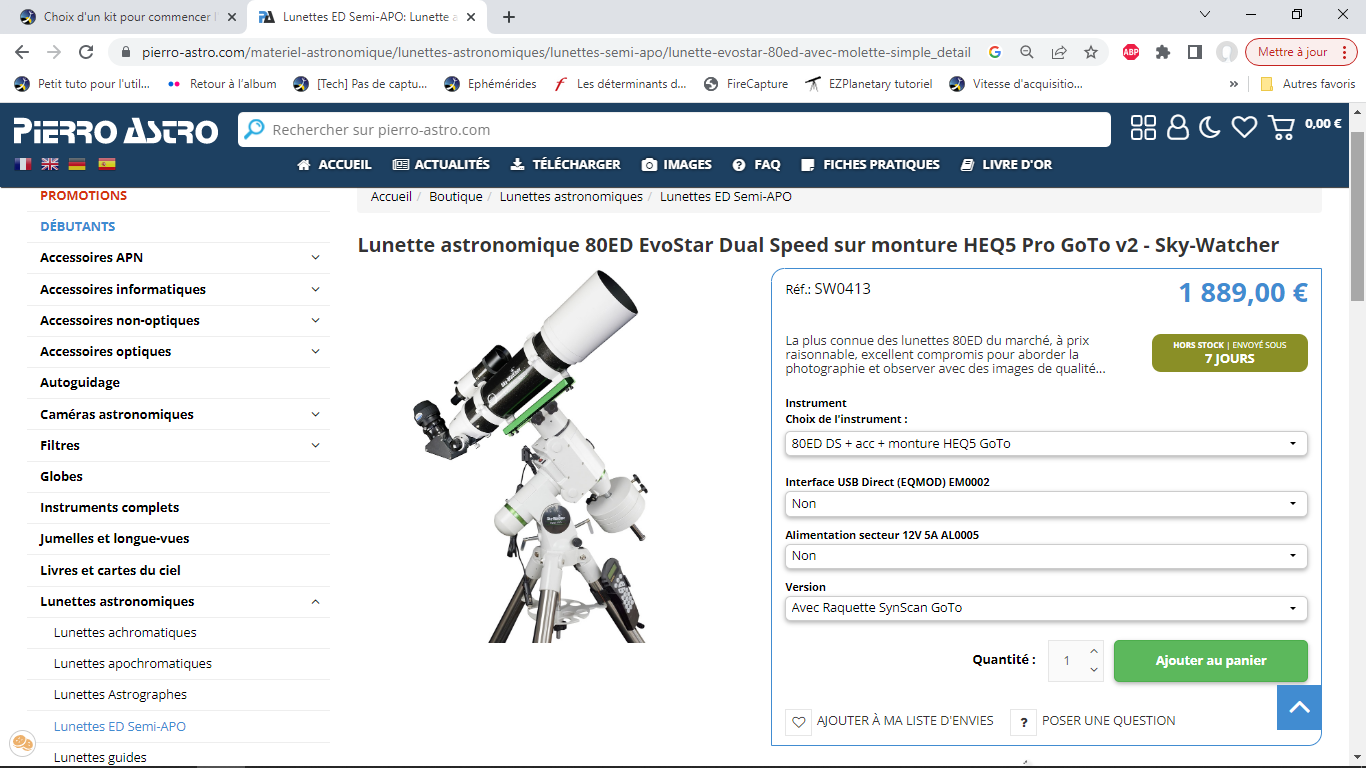Screen dimensions: 1366x768
Task: Open the Alimentation secteur 12V dropdown
Action: coord(1046,556)
